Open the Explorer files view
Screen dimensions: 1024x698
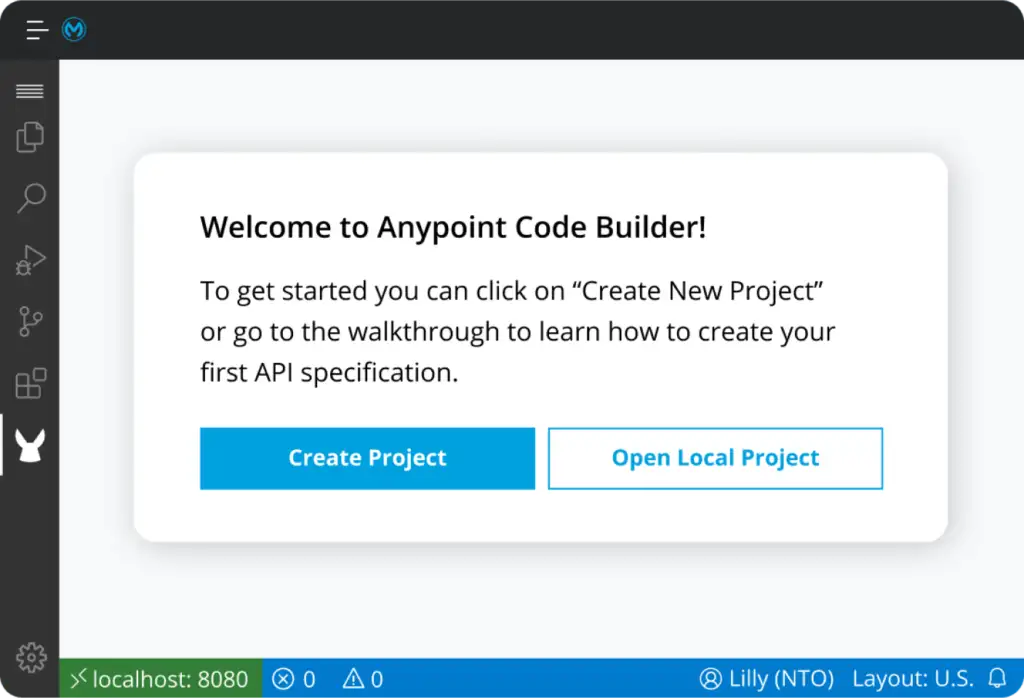pyautogui.click(x=30, y=137)
